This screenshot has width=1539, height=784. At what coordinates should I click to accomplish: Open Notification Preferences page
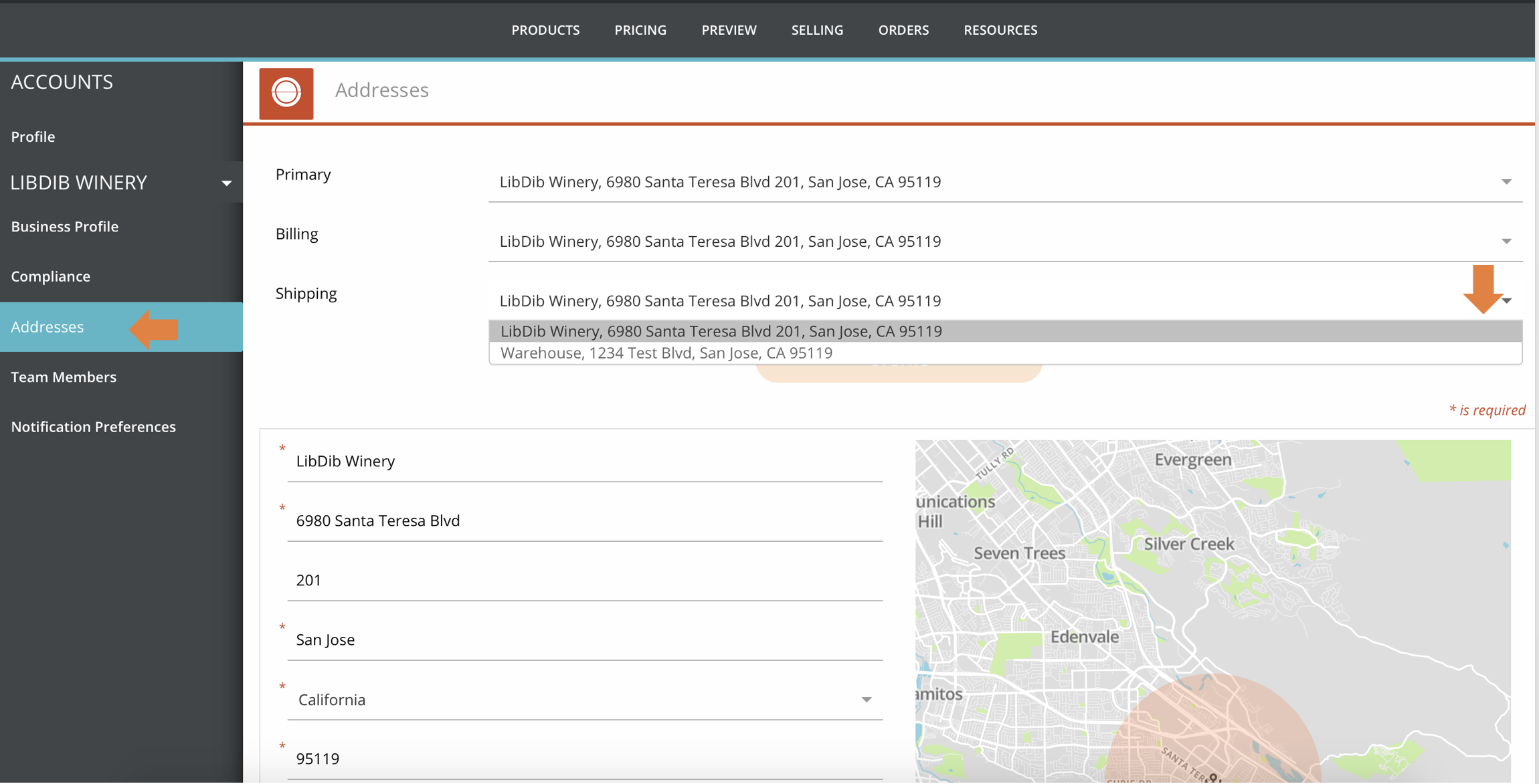[93, 426]
